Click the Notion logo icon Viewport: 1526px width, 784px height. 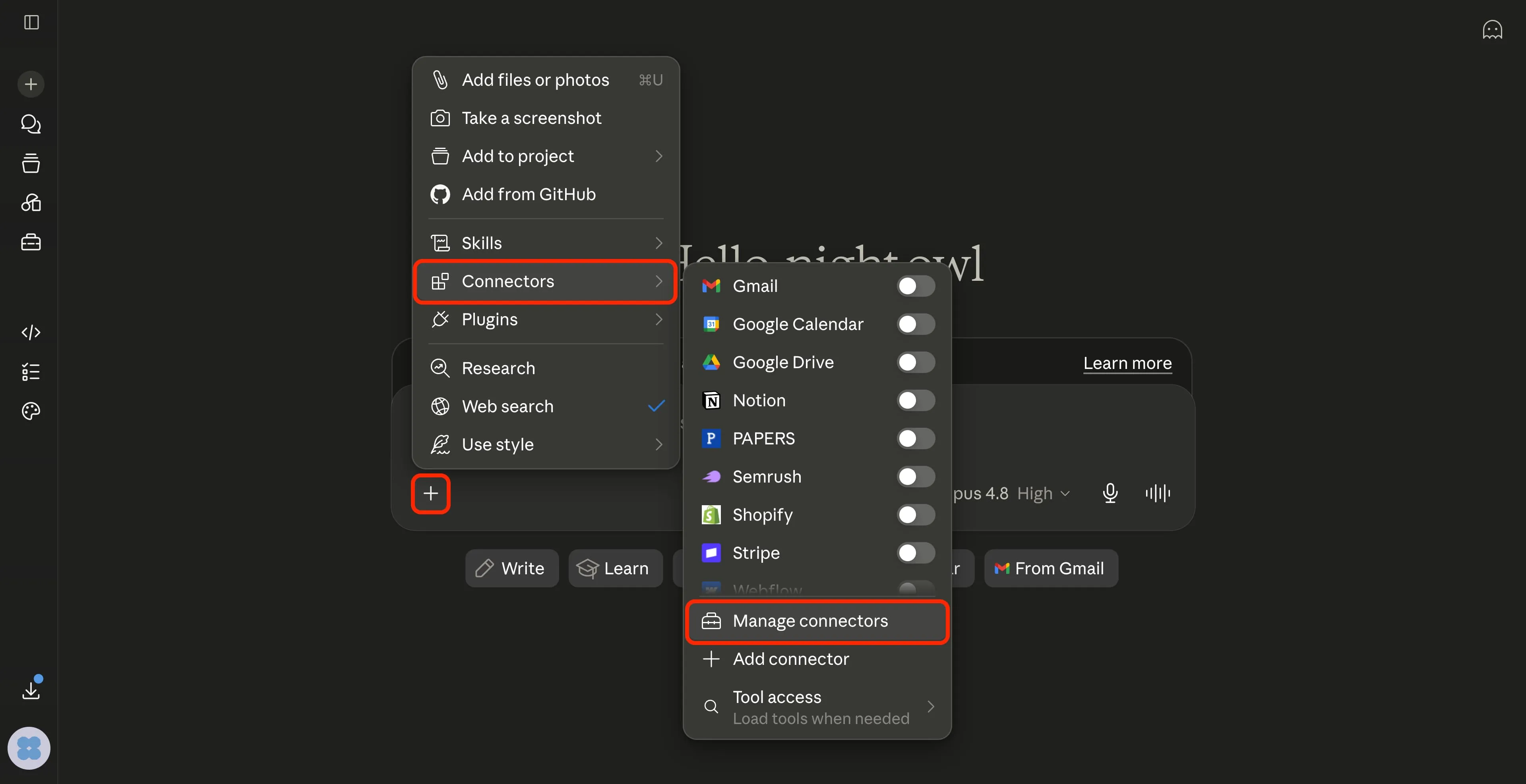(x=711, y=400)
